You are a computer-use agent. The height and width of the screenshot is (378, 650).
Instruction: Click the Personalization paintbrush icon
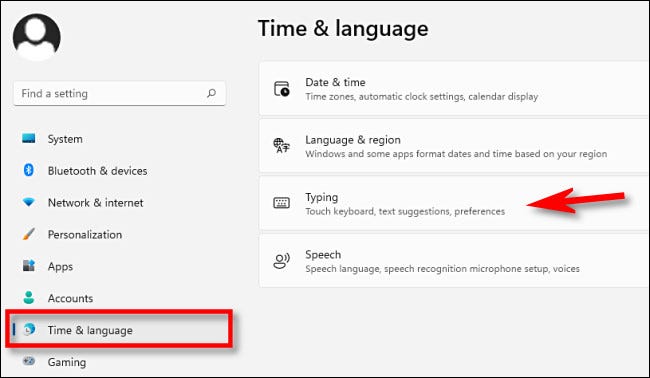point(29,234)
